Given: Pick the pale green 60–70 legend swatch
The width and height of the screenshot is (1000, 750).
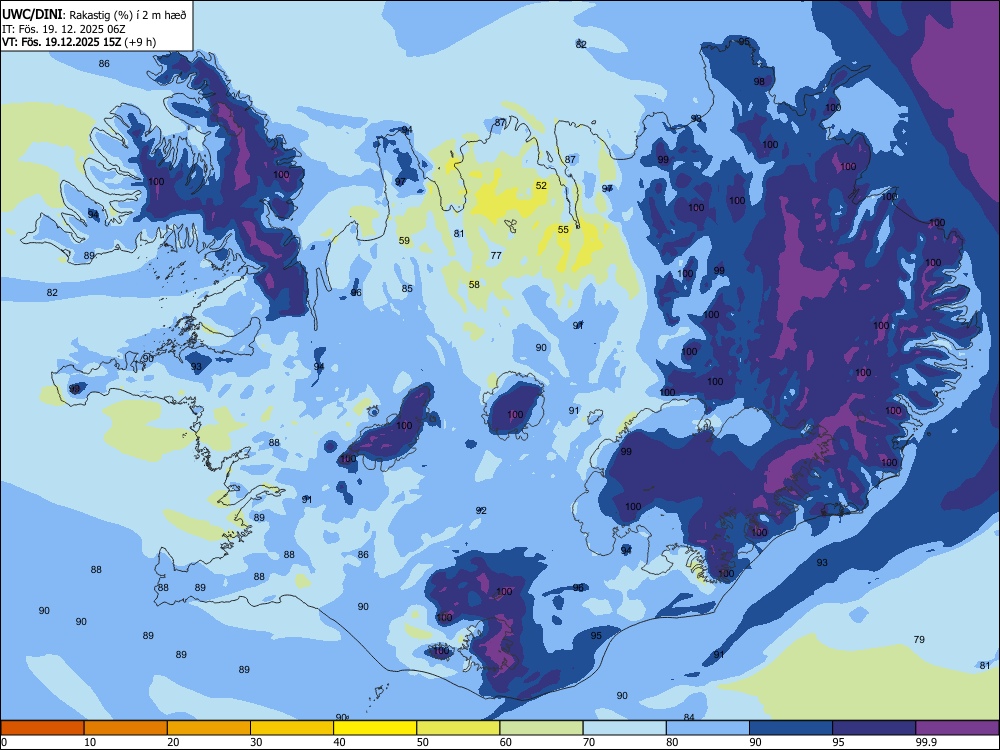Looking at the screenshot, I should 541,728.
